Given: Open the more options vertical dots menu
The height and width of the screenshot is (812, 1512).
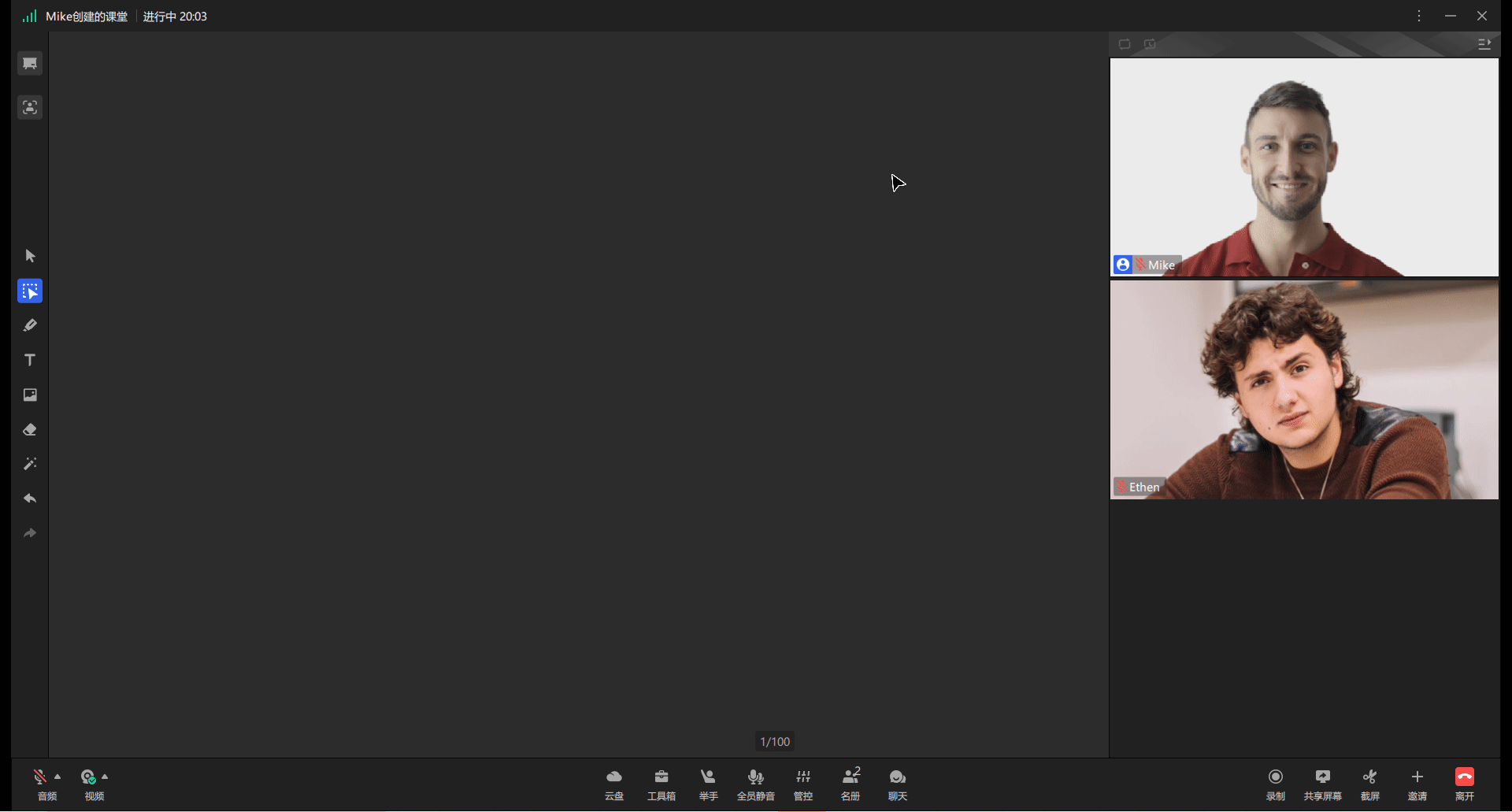Looking at the screenshot, I should (1419, 16).
